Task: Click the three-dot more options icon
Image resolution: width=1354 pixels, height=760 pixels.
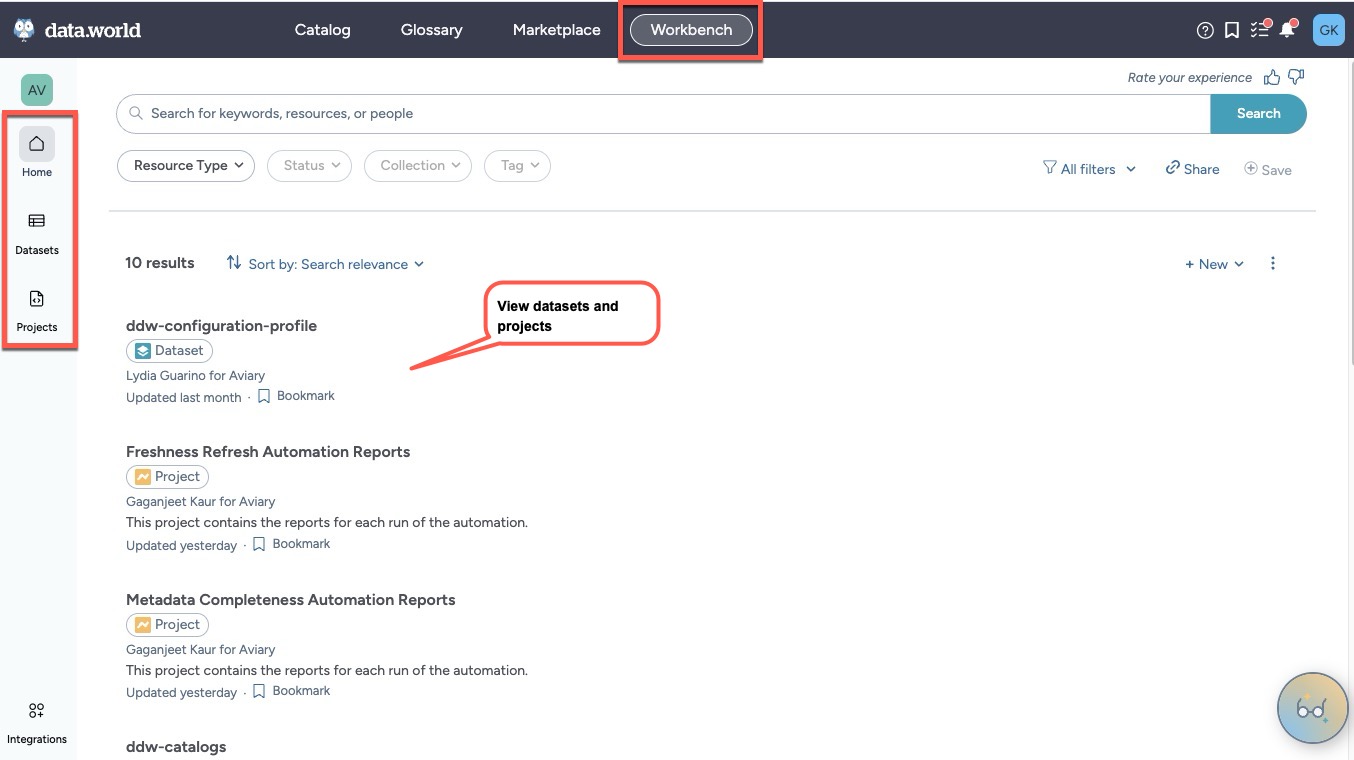Action: pos(1273,264)
